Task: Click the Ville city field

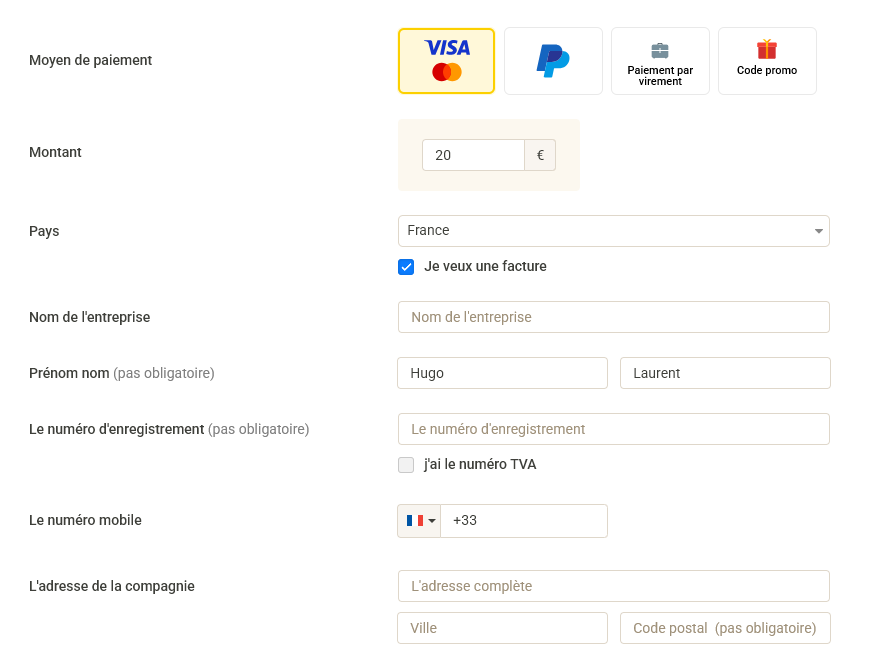Action: pyautogui.click(x=502, y=628)
